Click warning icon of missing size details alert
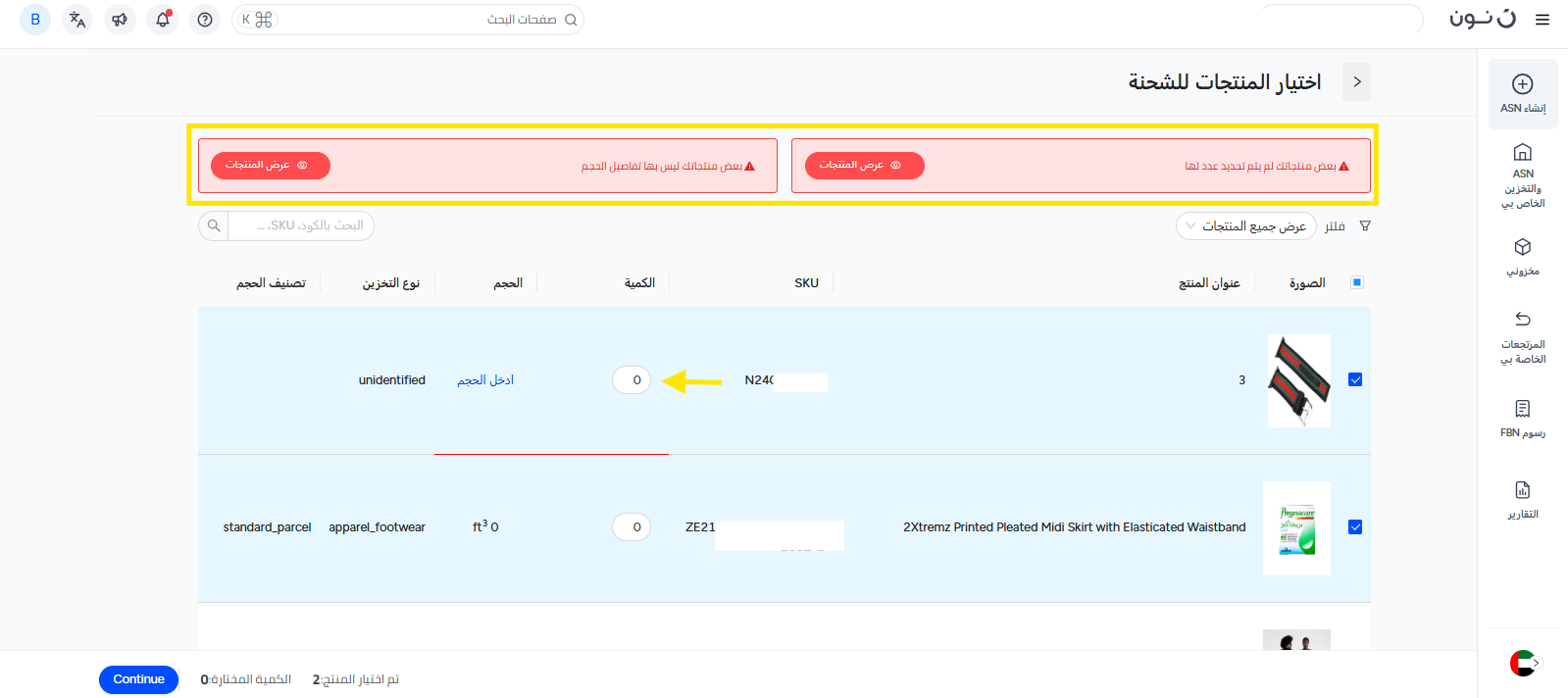This screenshot has width=1568, height=698. click(749, 167)
